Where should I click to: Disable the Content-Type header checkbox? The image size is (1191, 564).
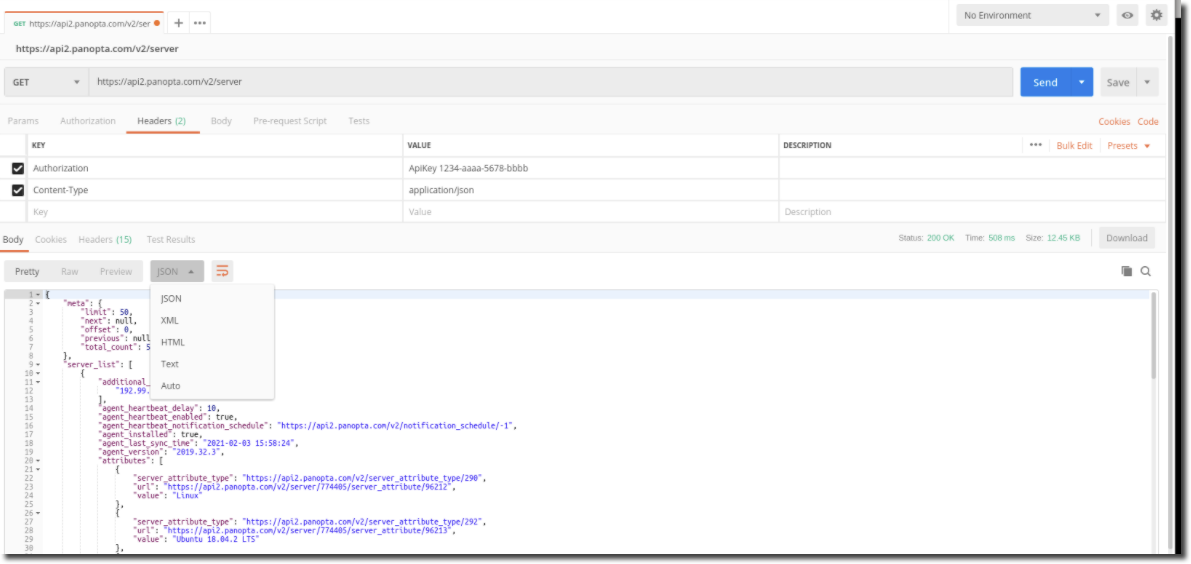18,190
